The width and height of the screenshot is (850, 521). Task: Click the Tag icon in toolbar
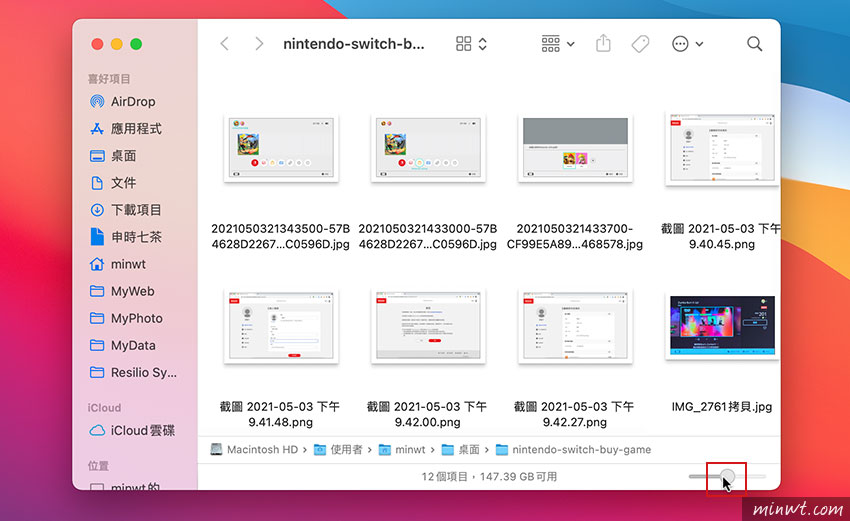[x=640, y=44]
